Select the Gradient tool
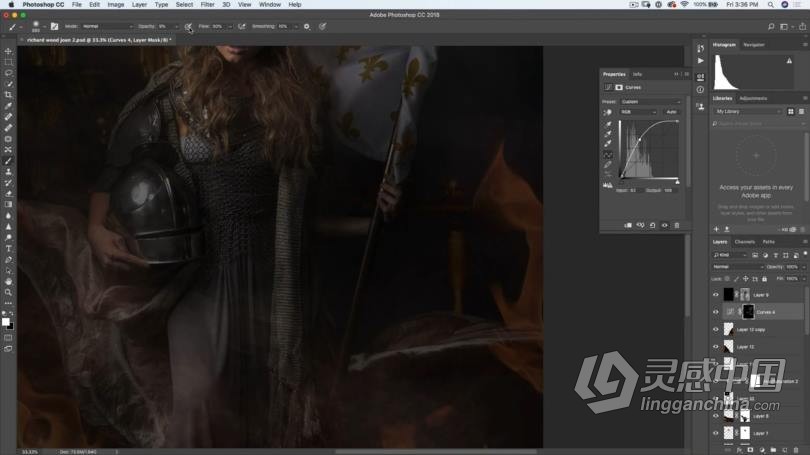This screenshot has height=455, width=810. tap(8, 205)
